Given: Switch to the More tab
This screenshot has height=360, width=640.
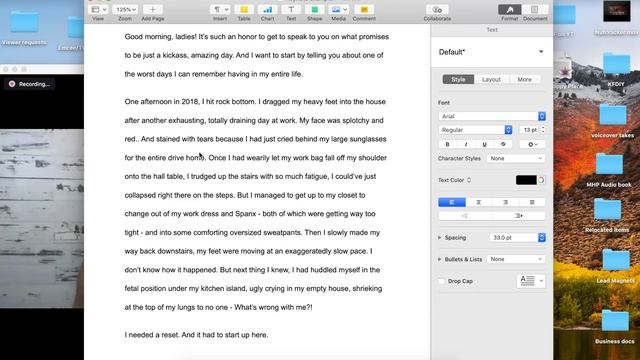Looking at the screenshot, I should [x=524, y=80].
